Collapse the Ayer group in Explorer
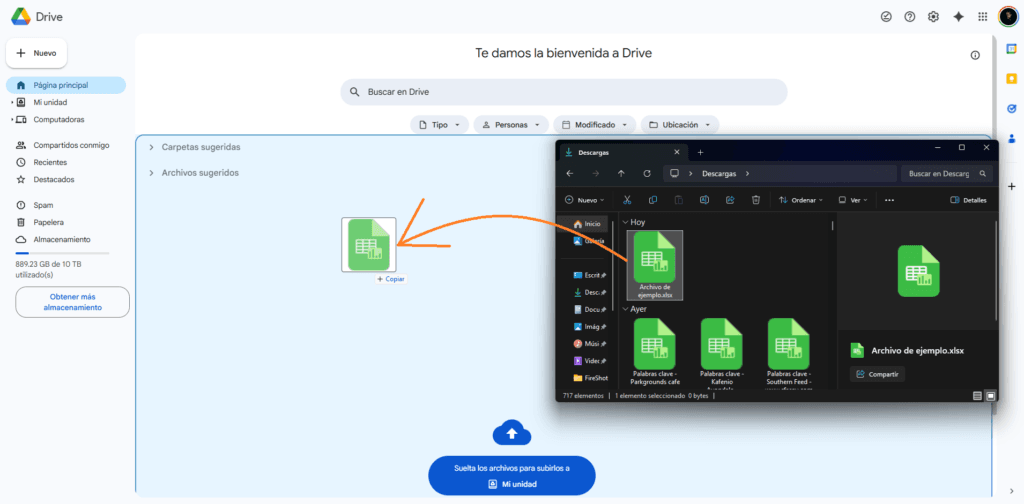The height and width of the screenshot is (504, 1024). (625, 309)
